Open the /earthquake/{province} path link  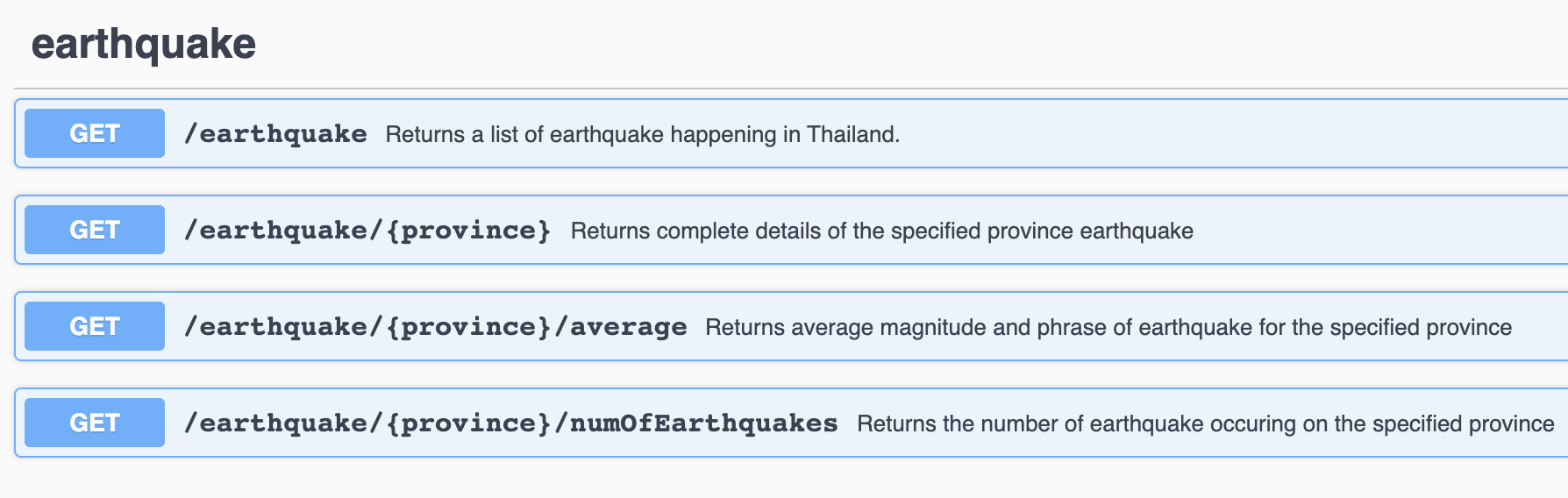pyautogui.click(x=367, y=231)
